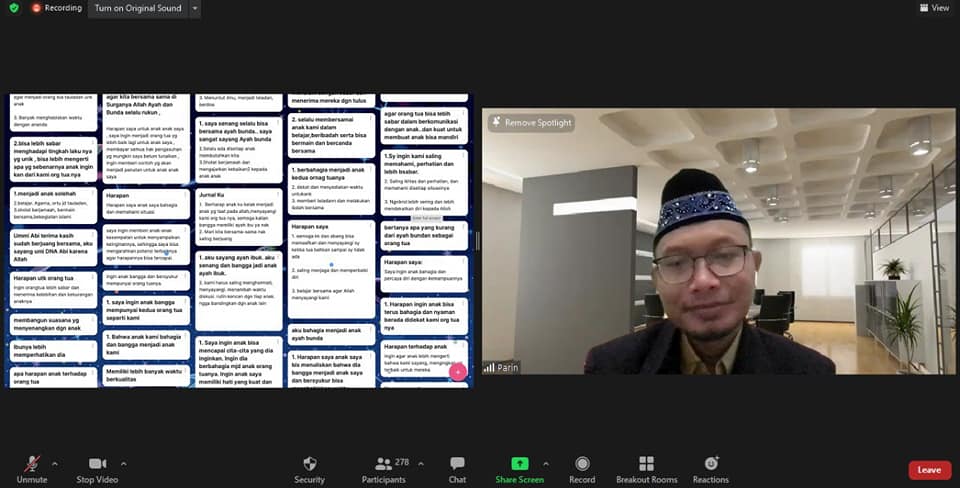This screenshot has width=960, height=488.
Task: Expand audio options arrow next to Unmute
Action: tap(54, 463)
